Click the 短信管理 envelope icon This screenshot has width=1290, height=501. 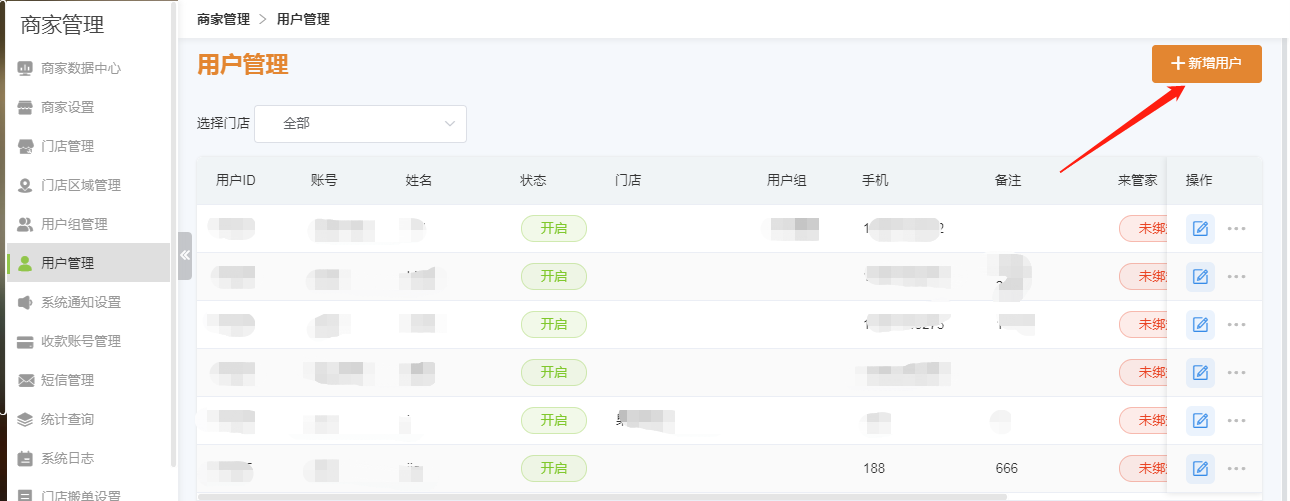[x=25, y=381]
